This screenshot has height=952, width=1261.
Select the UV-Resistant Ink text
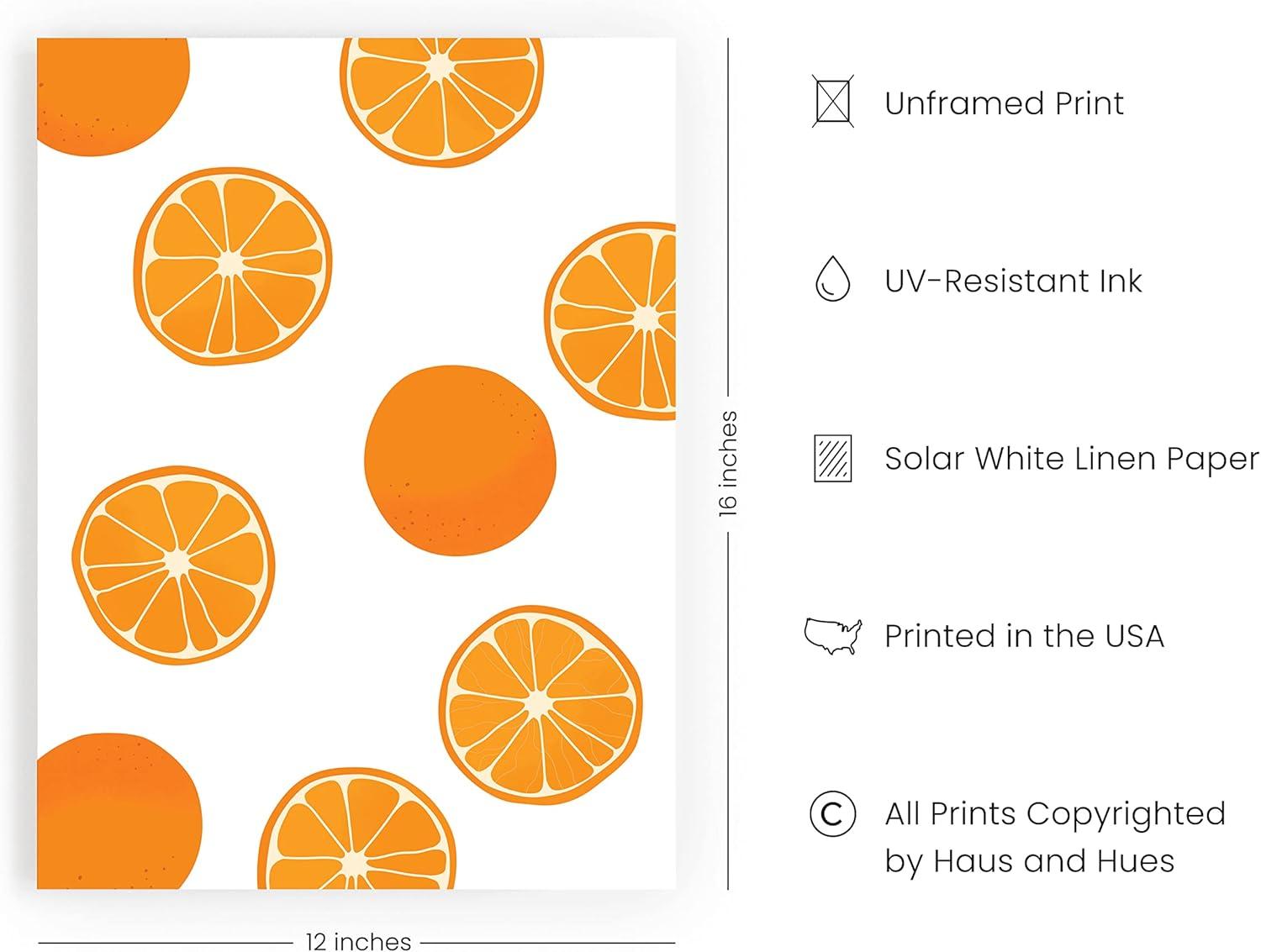1013,281
